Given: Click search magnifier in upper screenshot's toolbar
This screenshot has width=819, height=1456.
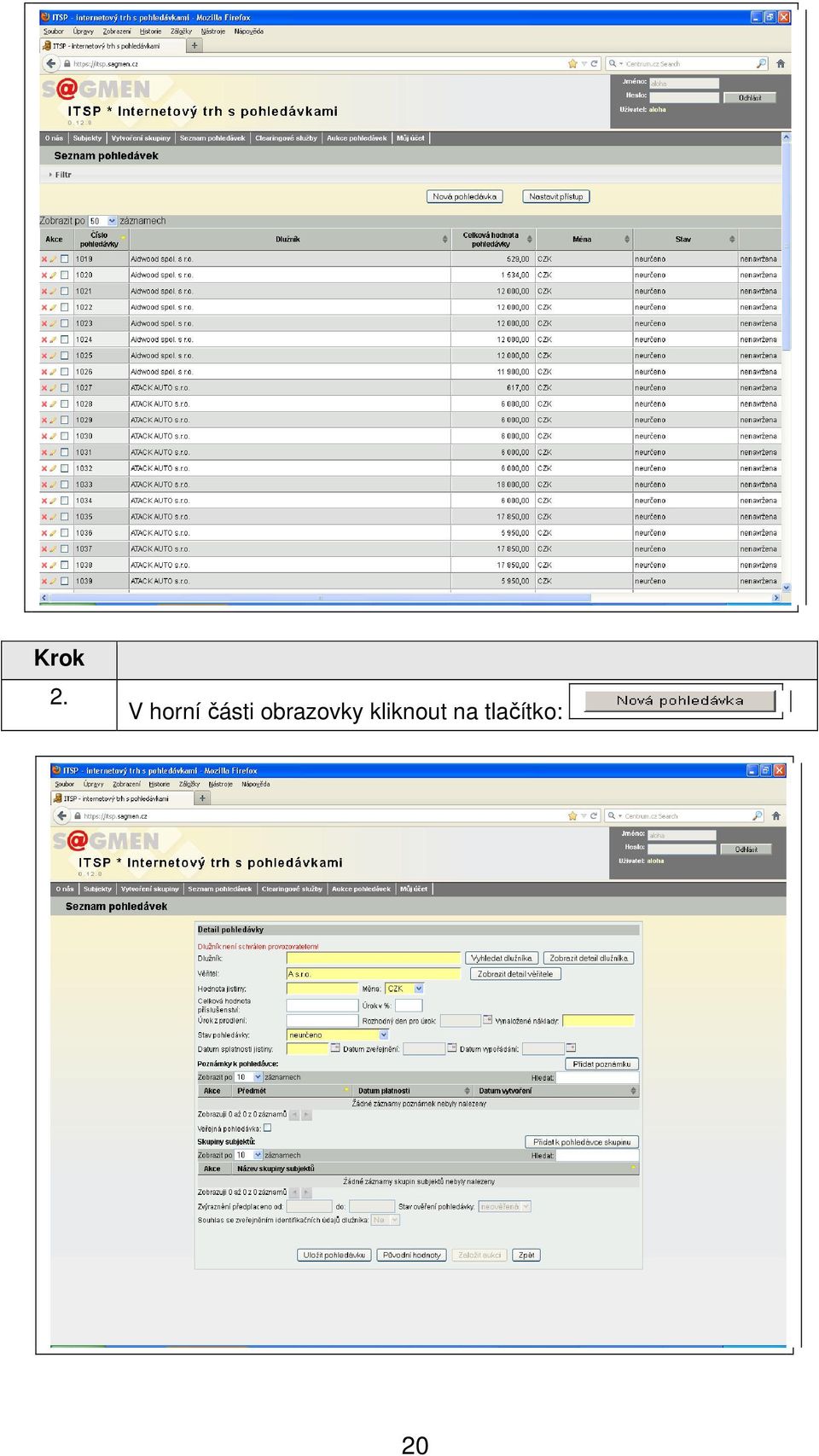Looking at the screenshot, I should [761, 63].
